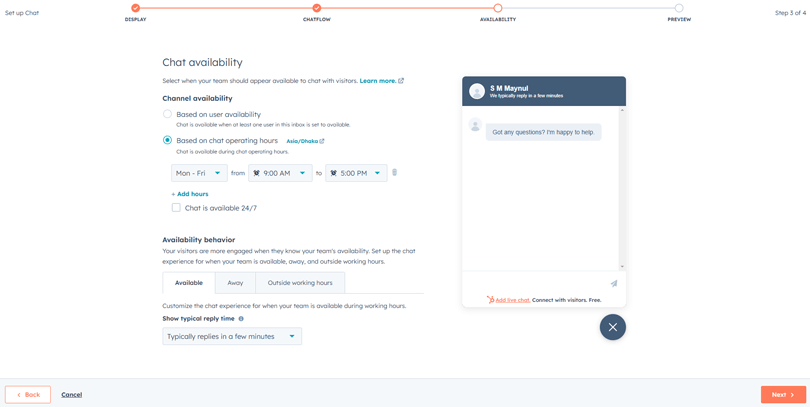Click the Cancel link
This screenshot has height=407, width=810.
(71, 395)
